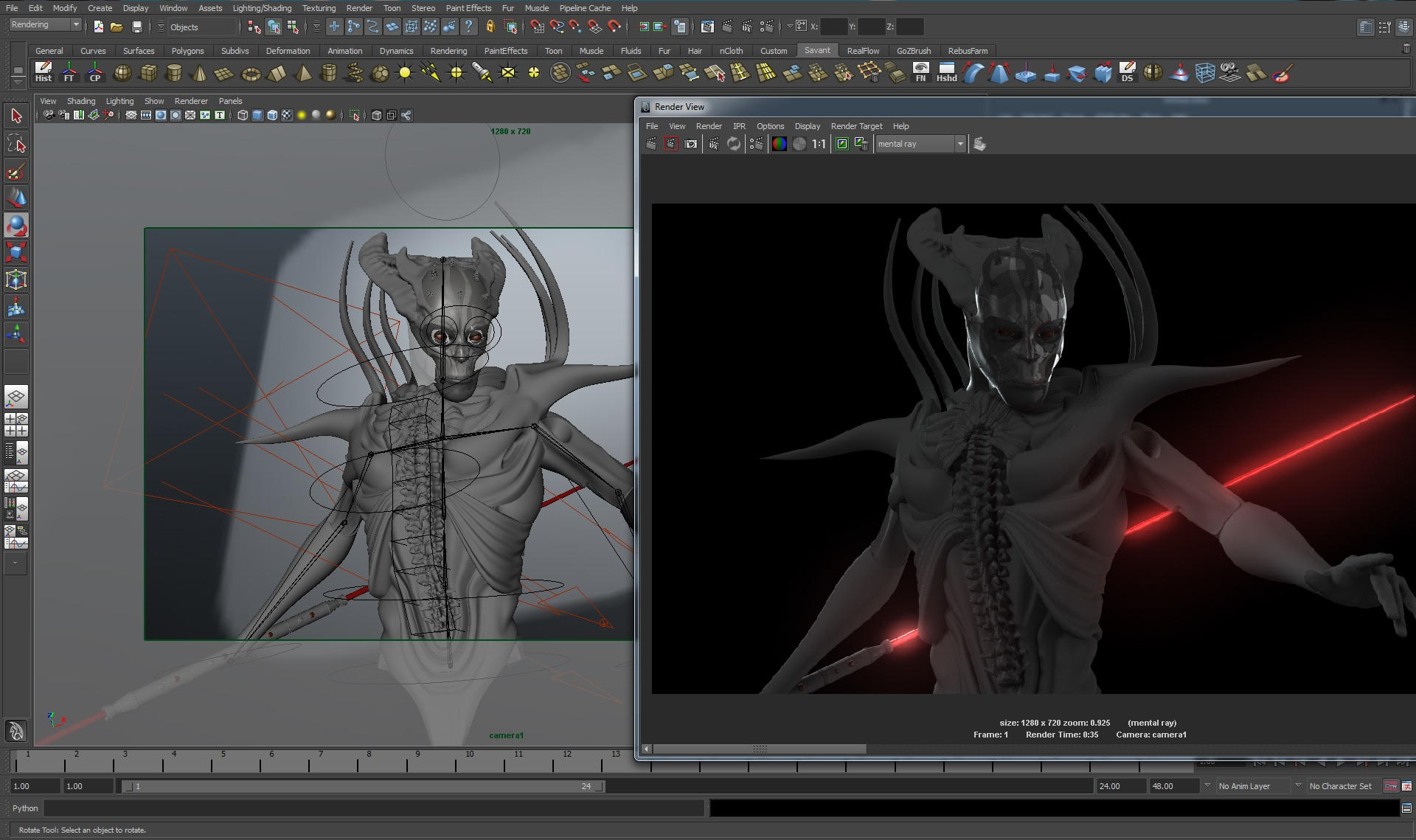
Task: Toggle the viewport textured checker display
Action: coord(287,115)
